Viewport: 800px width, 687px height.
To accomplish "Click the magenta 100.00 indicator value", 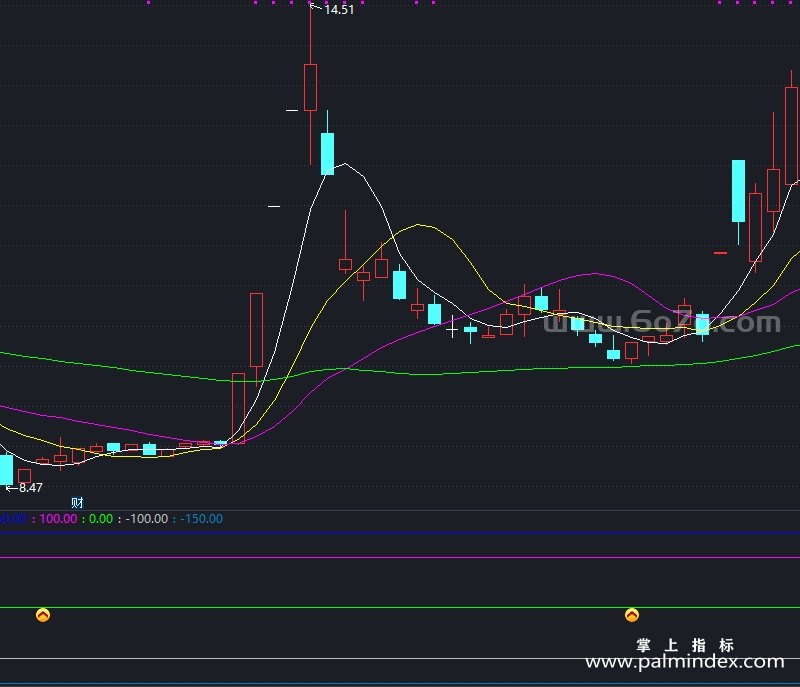I will [x=58, y=519].
